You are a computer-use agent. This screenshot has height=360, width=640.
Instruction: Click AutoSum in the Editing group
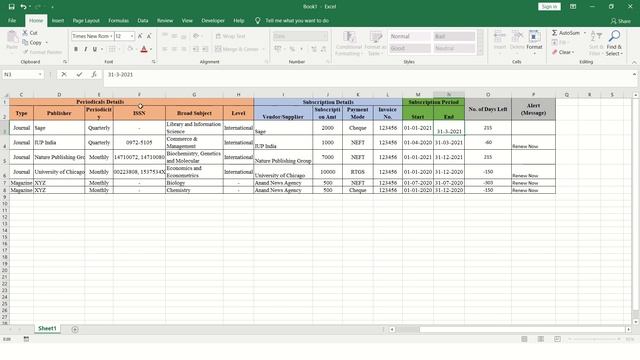pyautogui.click(x=566, y=33)
